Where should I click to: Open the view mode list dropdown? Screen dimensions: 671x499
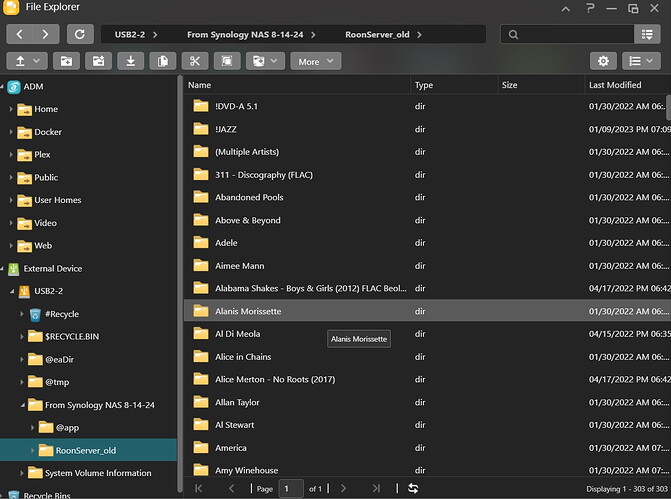pyautogui.click(x=641, y=61)
